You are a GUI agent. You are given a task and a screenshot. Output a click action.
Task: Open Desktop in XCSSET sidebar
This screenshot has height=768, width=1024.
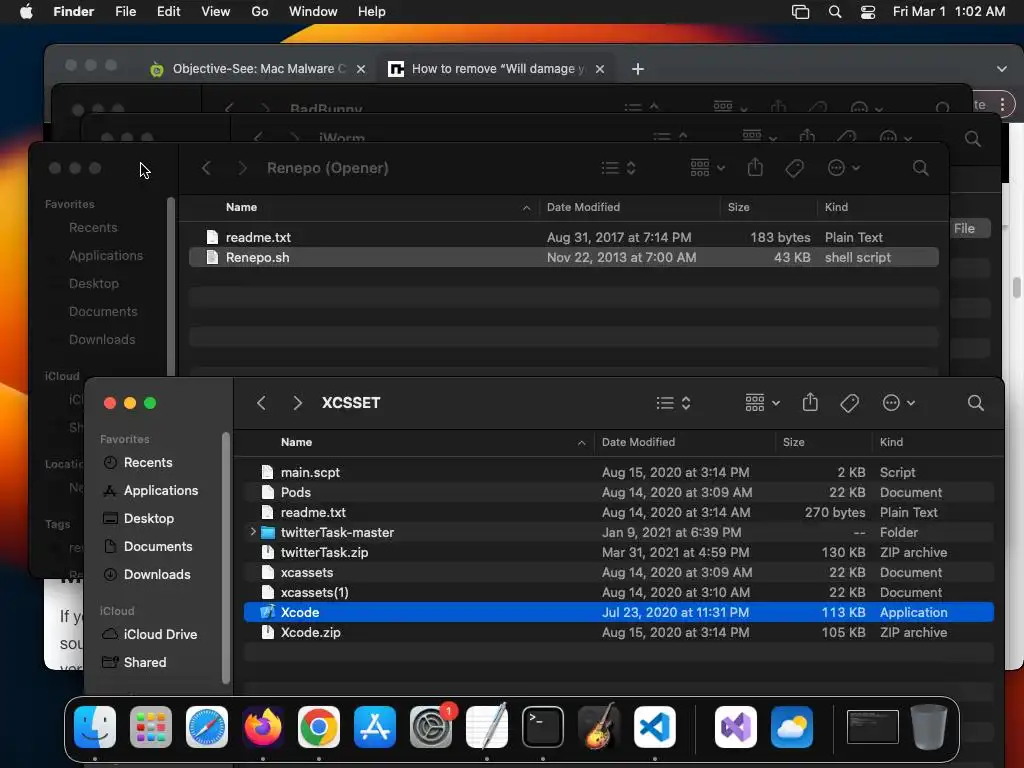click(x=149, y=519)
